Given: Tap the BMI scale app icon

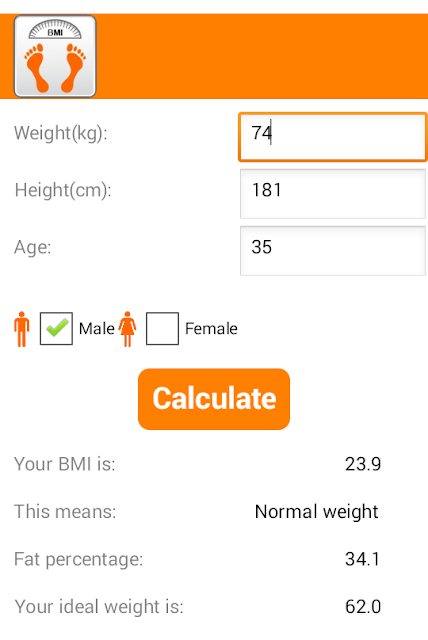Looking at the screenshot, I should [55, 56].
